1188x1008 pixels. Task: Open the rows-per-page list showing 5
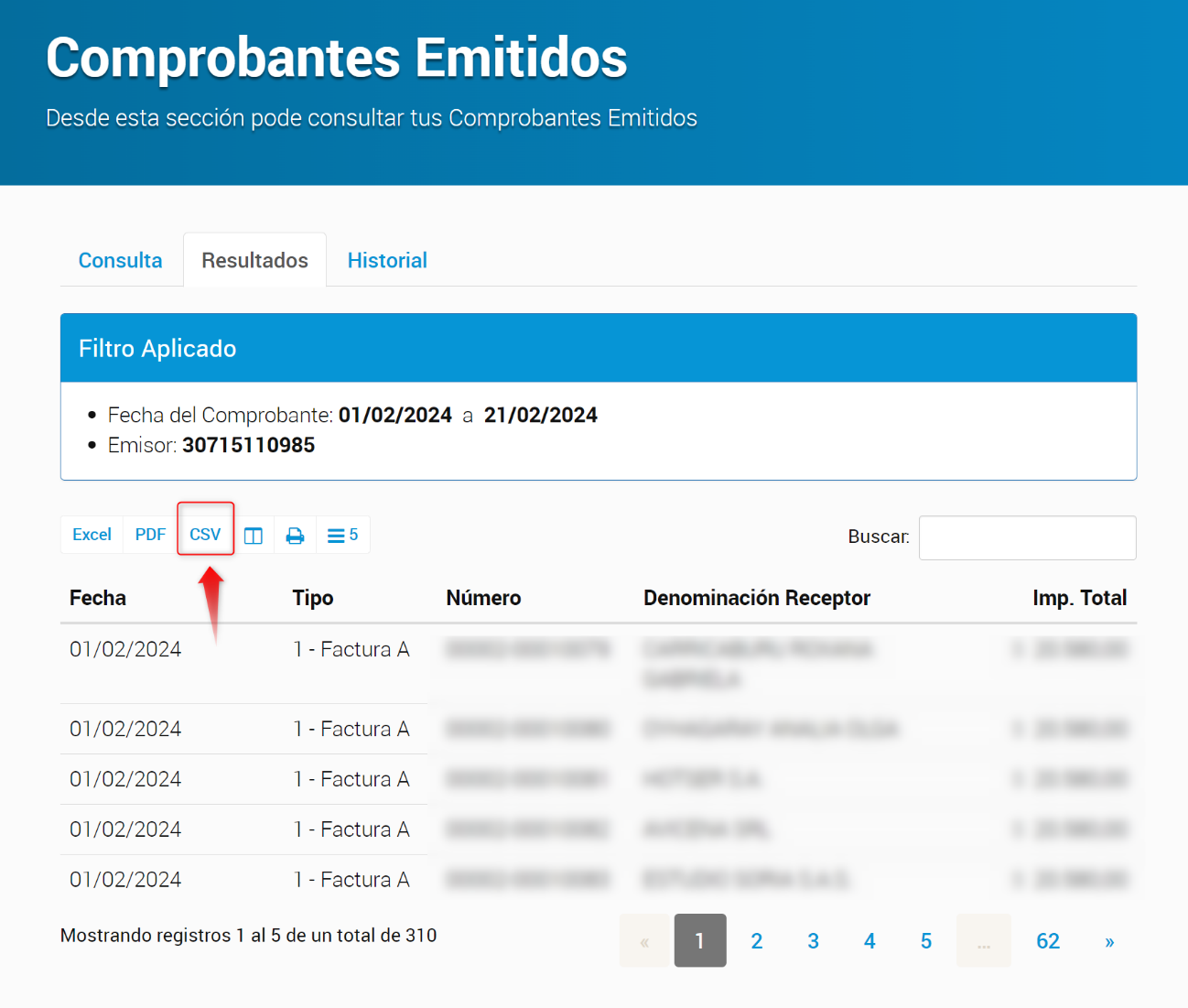(343, 536)
